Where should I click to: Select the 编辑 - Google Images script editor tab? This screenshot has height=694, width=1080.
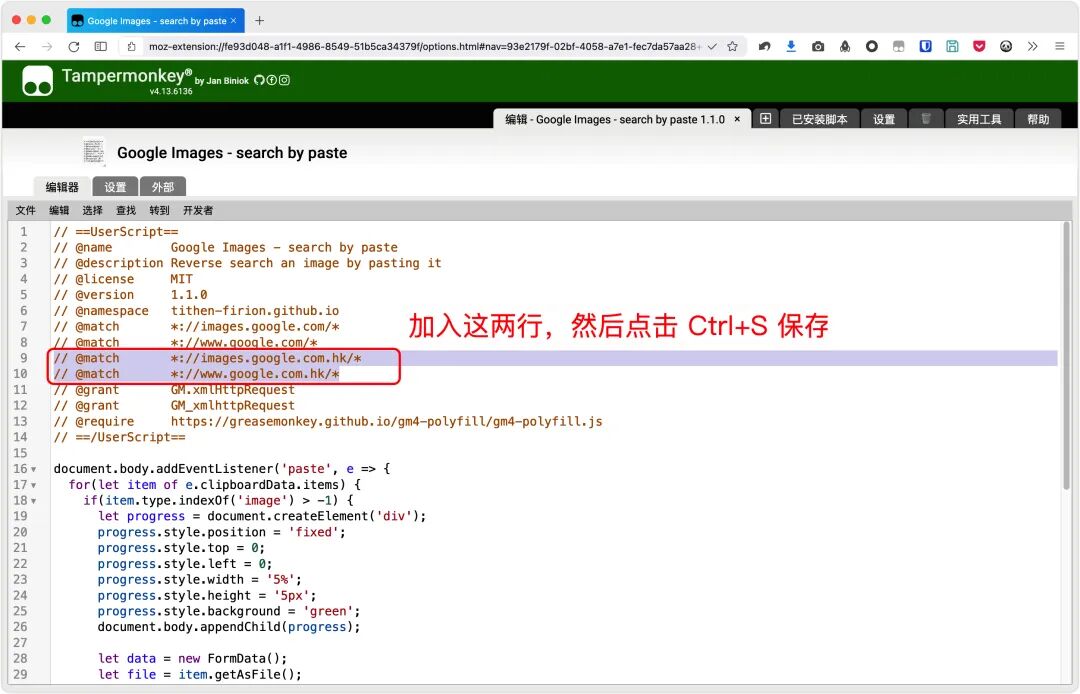point(614,119)
